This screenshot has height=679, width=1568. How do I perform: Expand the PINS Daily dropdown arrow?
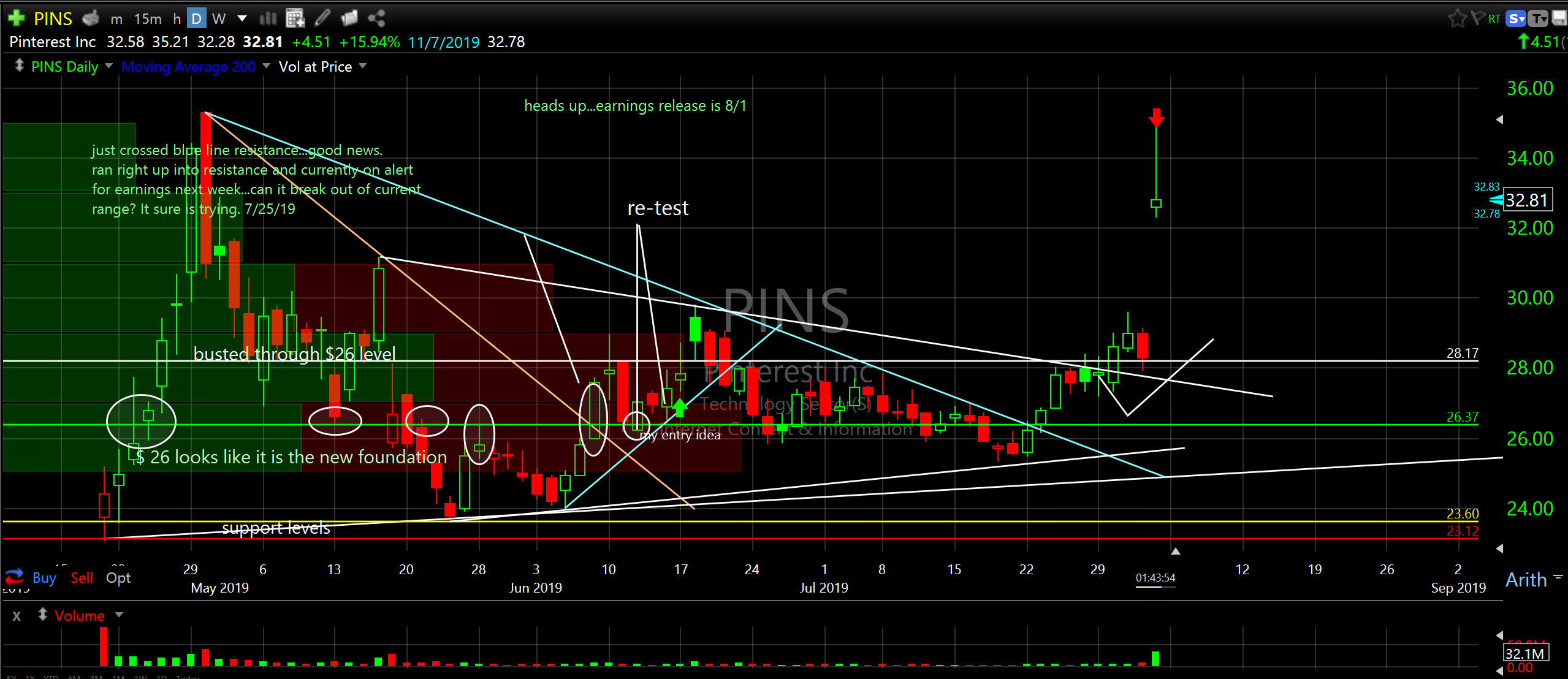[x=109, y=66]
